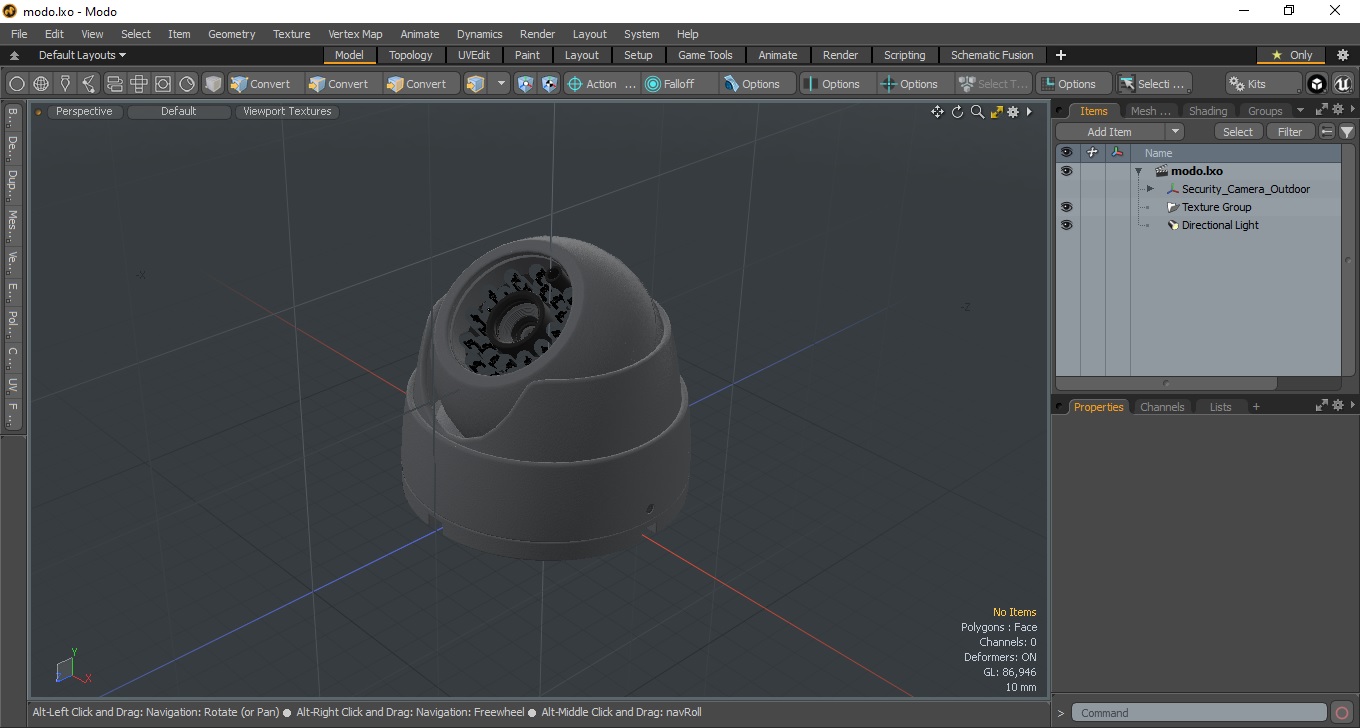Click the unfolded cube cross icon
The width and height of the screenshot is (1360, 728).
[x=139, y=84]
